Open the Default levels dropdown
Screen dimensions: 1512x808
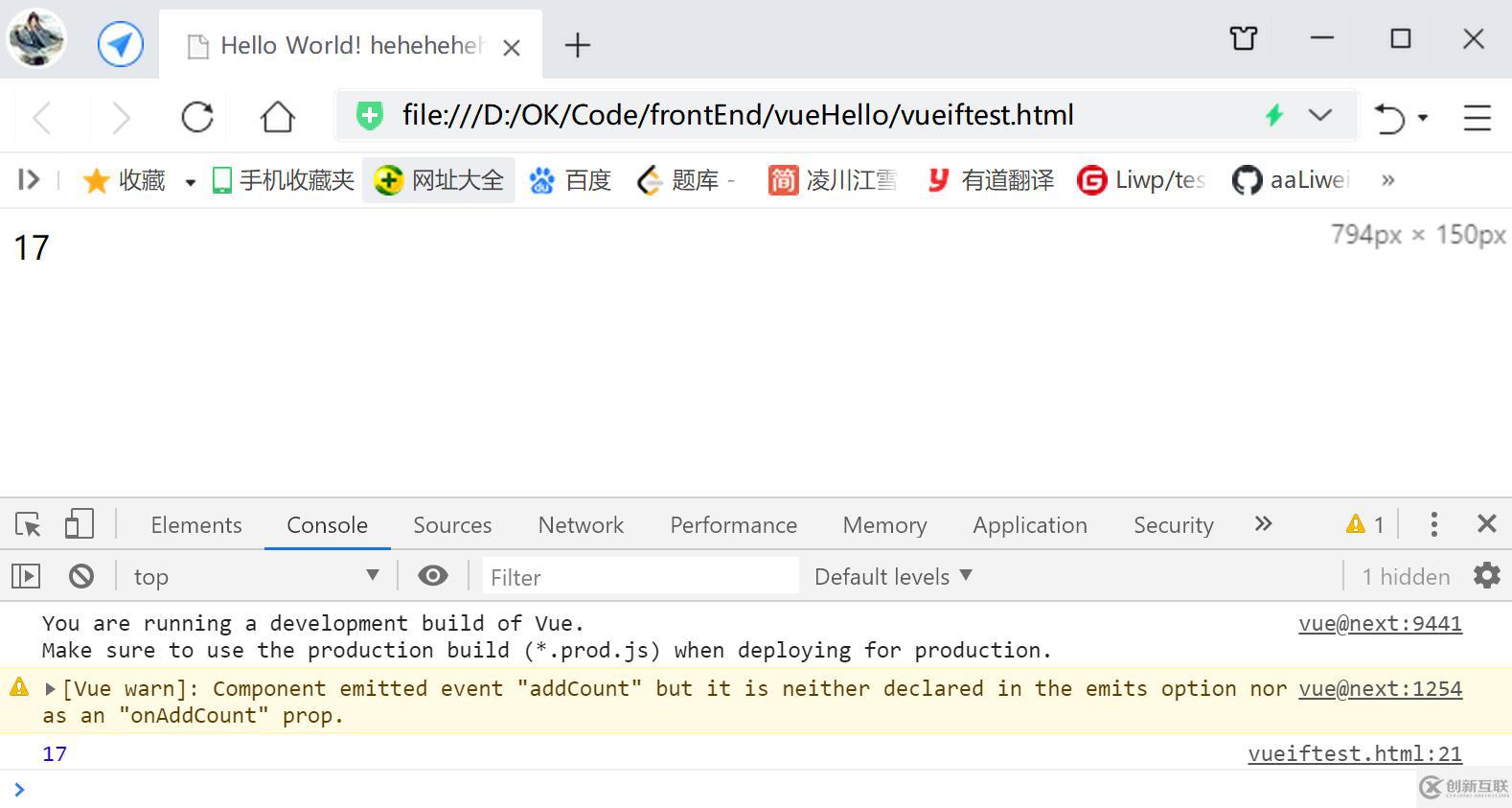(893, 576)
